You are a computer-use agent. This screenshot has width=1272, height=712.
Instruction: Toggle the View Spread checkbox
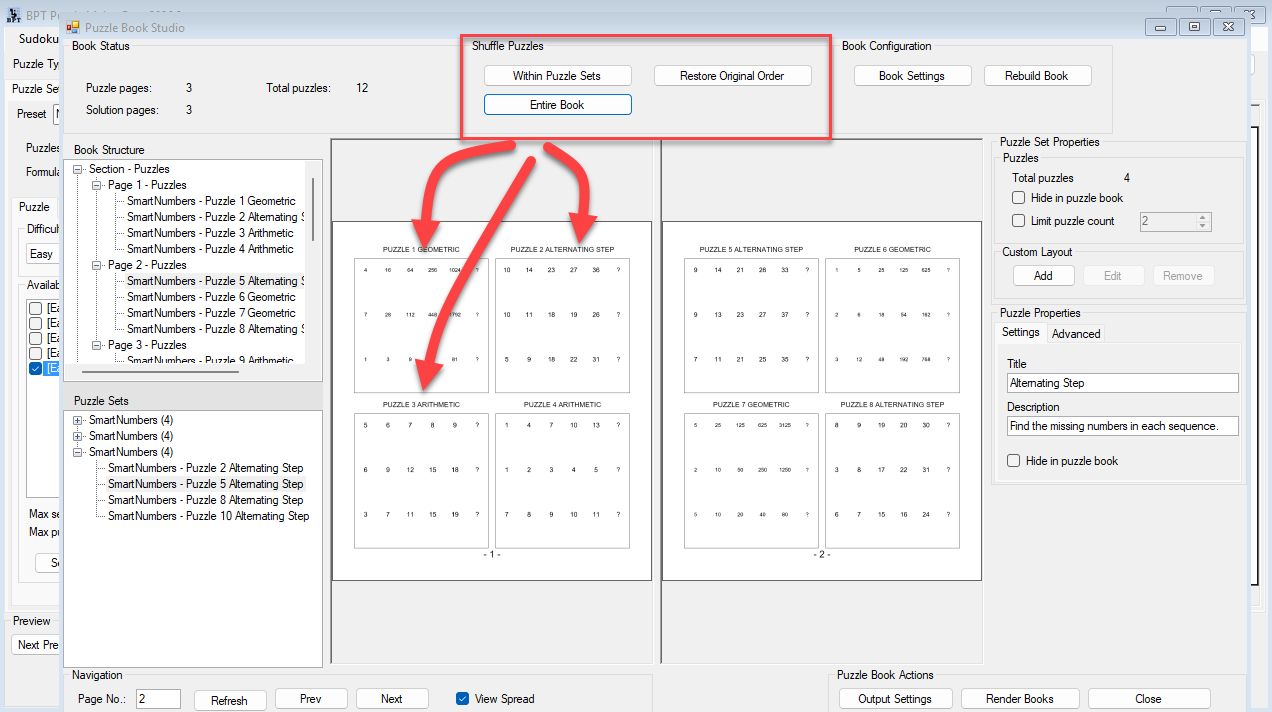click(462, 699)
